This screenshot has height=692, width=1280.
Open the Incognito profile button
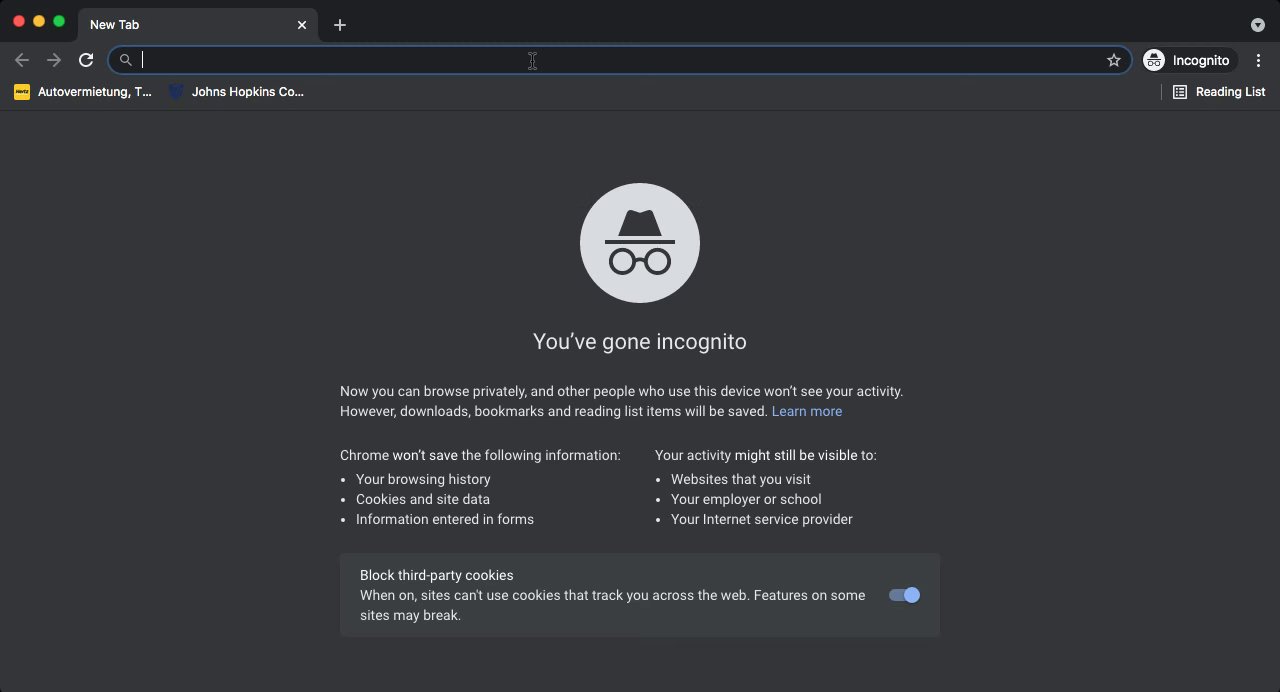(1188, 61)
